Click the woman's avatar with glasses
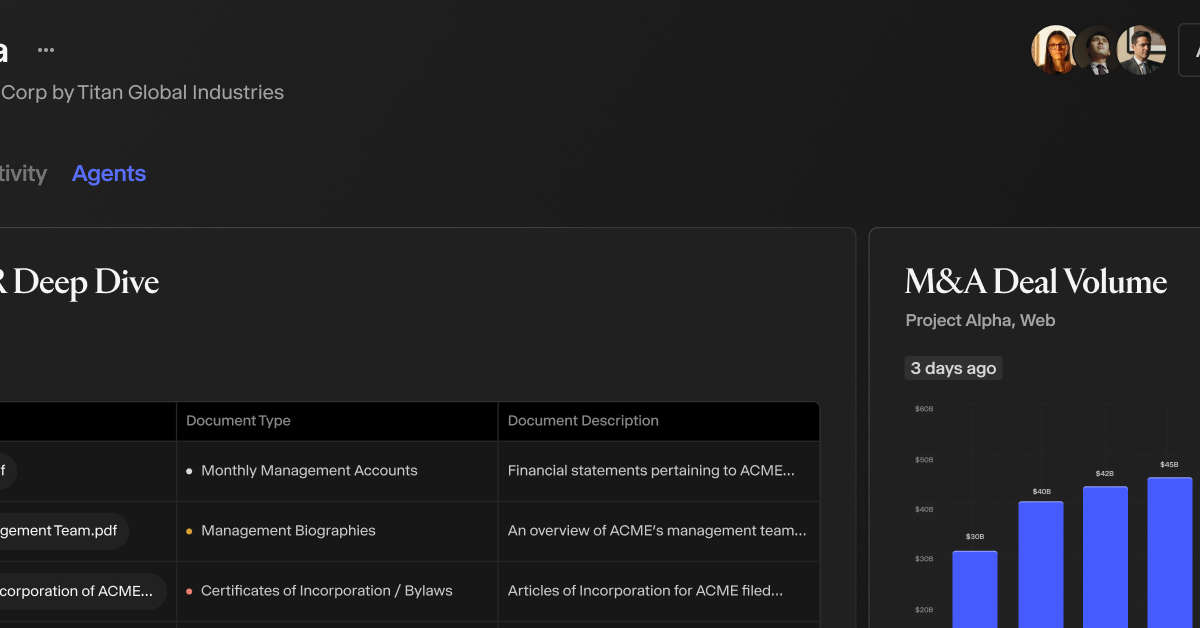The height and width of the screenshot is (628, 1200). (1055, 50)
